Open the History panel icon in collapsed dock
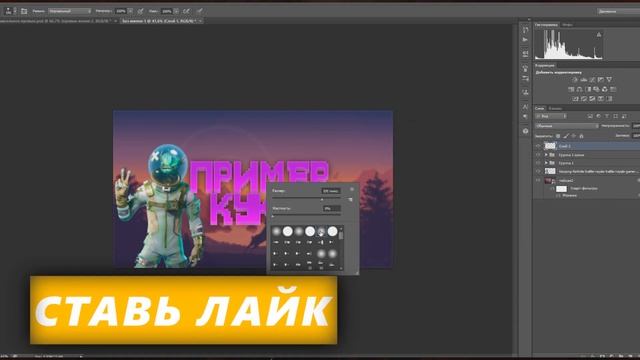The height and width of the screenshot is (360, 640). click(525, 30)
